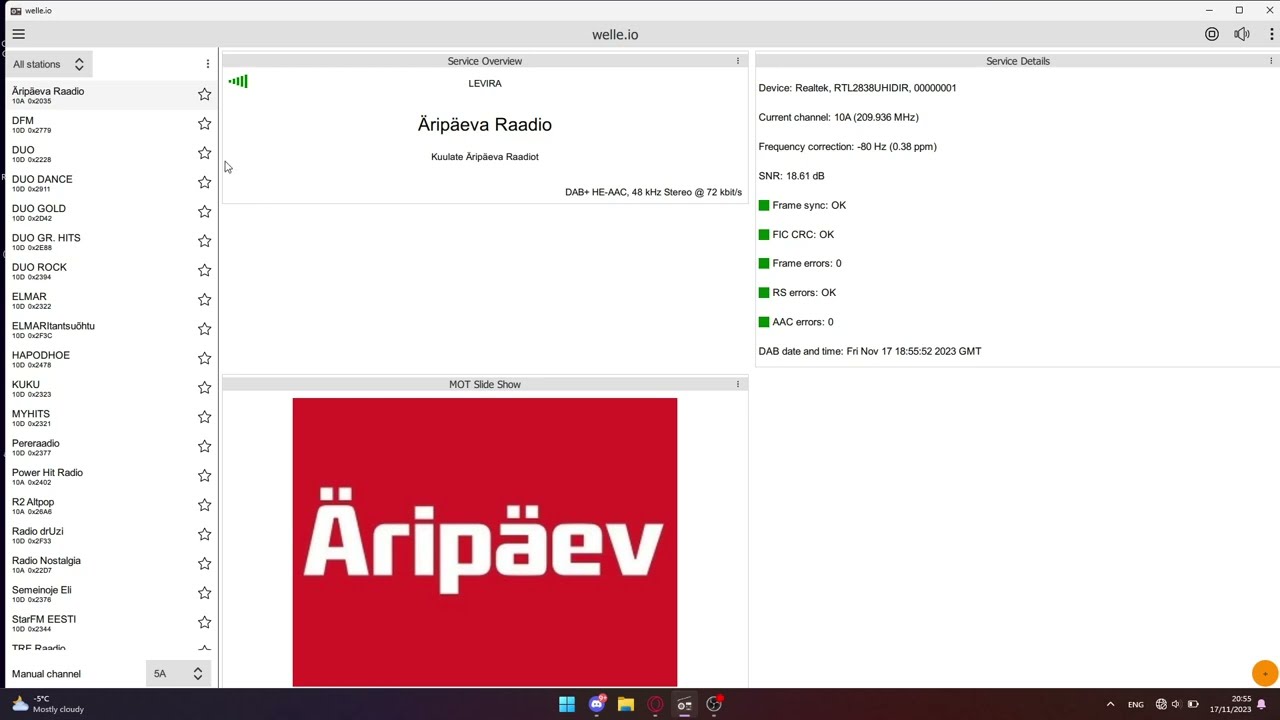The width and height of the screenshot is (1280, 720).
Task: Click the volume speaker icon
Action: pos(1242,34)
